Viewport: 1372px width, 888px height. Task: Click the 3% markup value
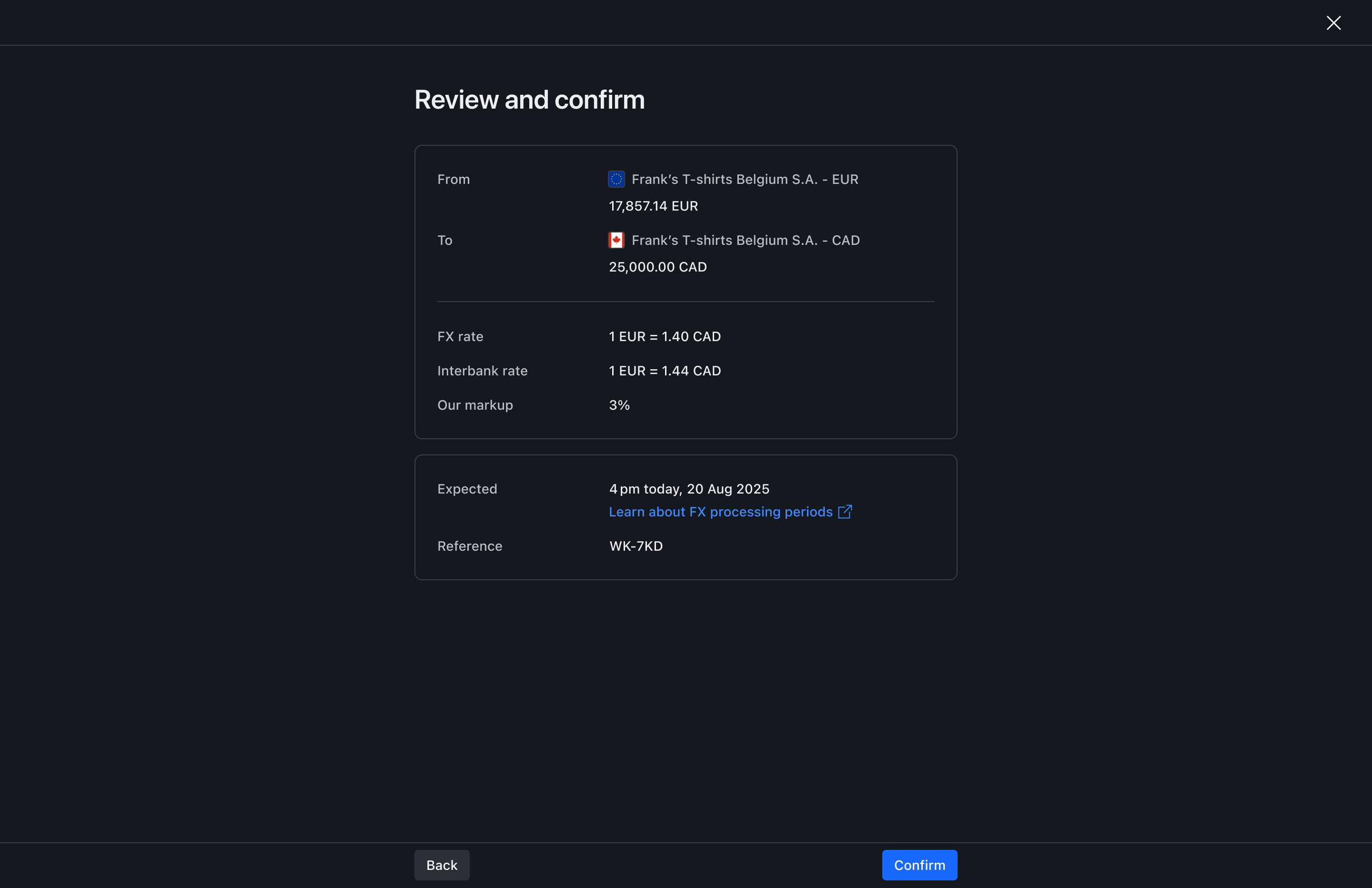tap(619, 405)
